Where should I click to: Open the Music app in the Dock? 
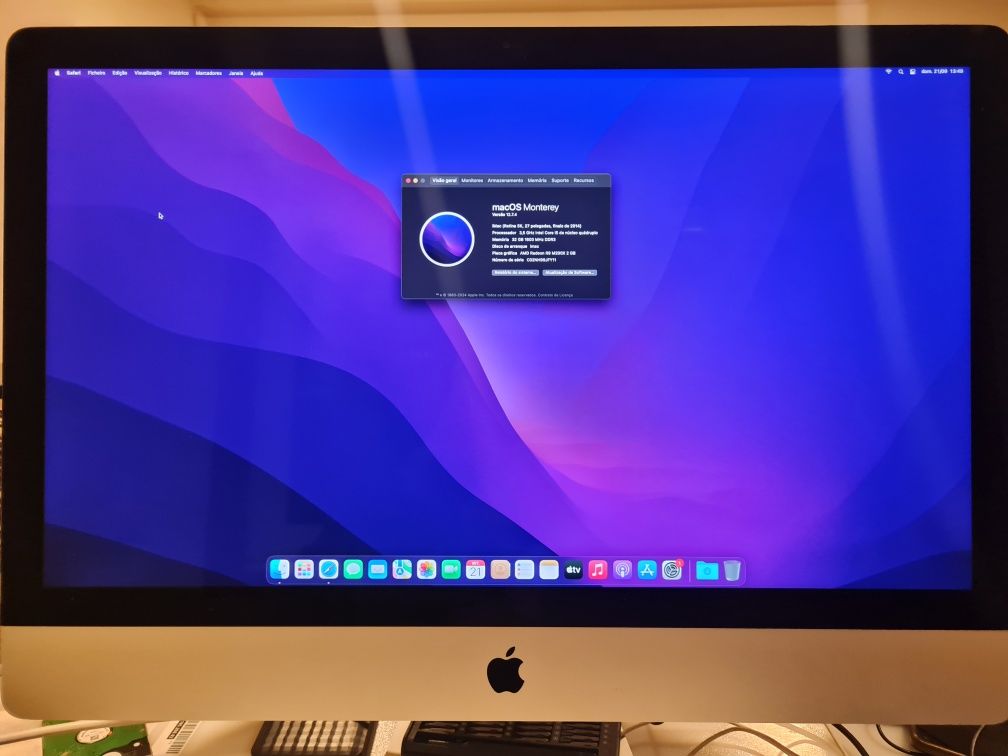pyautogui.click(x=598, y=569)
